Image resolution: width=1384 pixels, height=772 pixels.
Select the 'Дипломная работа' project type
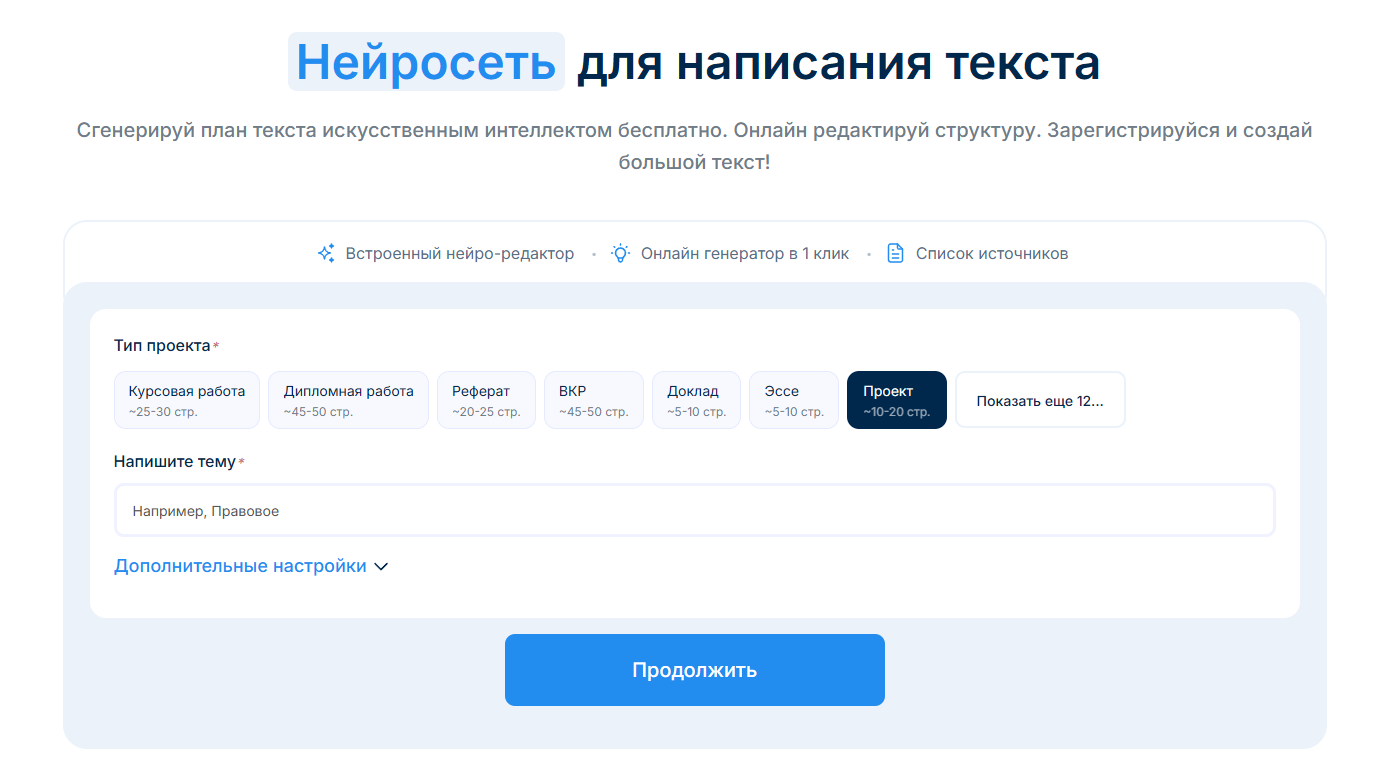[348, 399]
